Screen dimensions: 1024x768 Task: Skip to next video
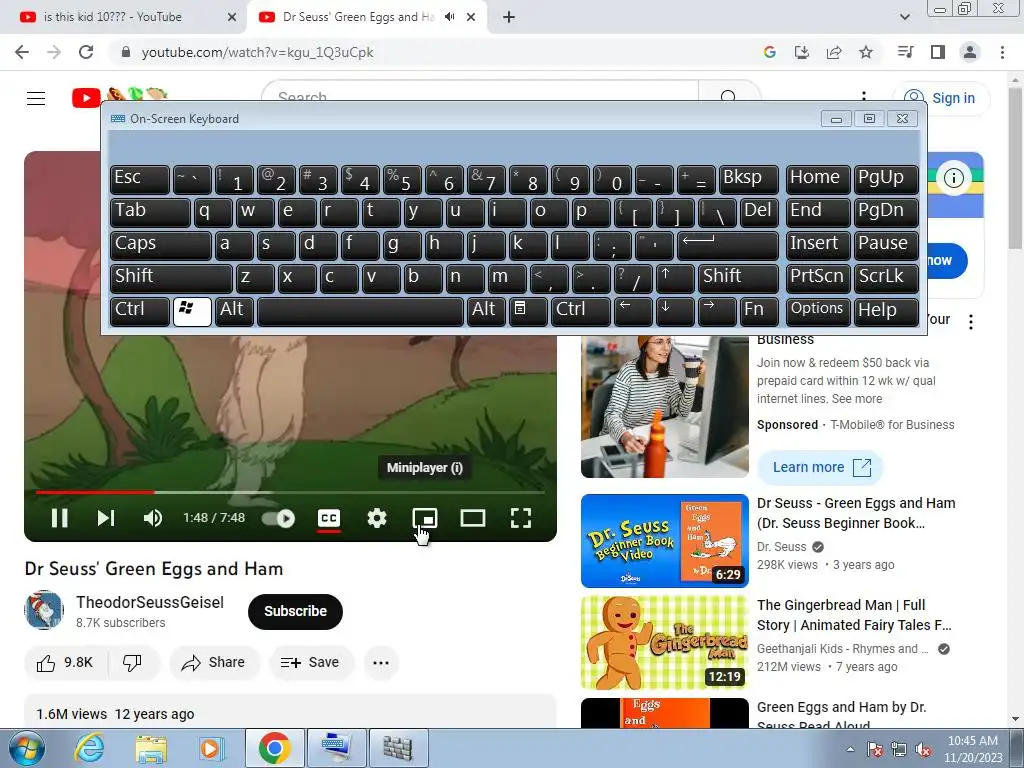point(106,518)
